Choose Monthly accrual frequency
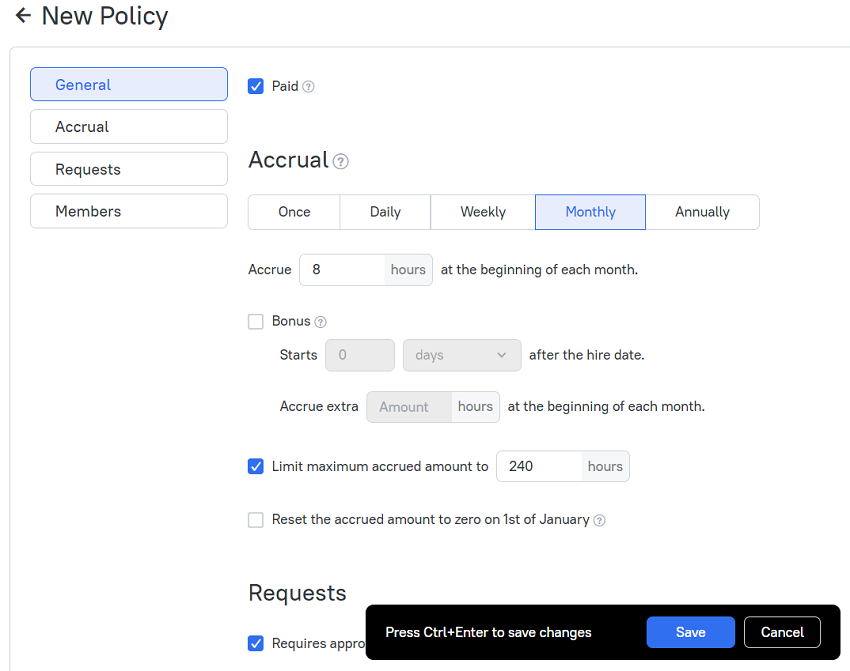The image size is (850, 671). (x=590, y=212)
